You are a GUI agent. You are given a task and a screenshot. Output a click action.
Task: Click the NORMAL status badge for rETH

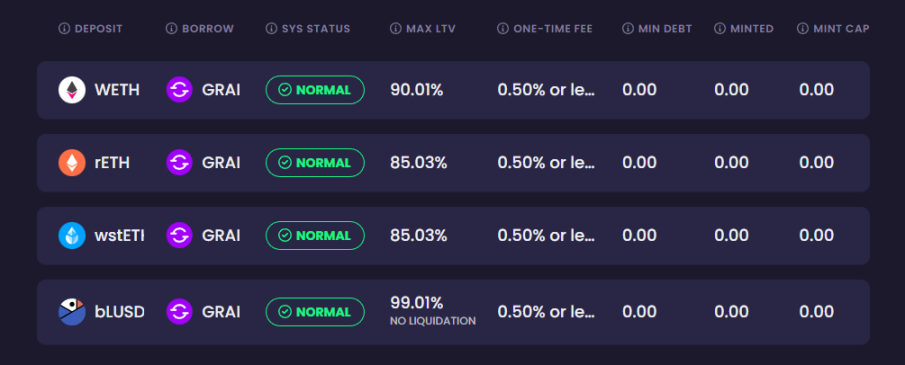[x=315, y=163]
